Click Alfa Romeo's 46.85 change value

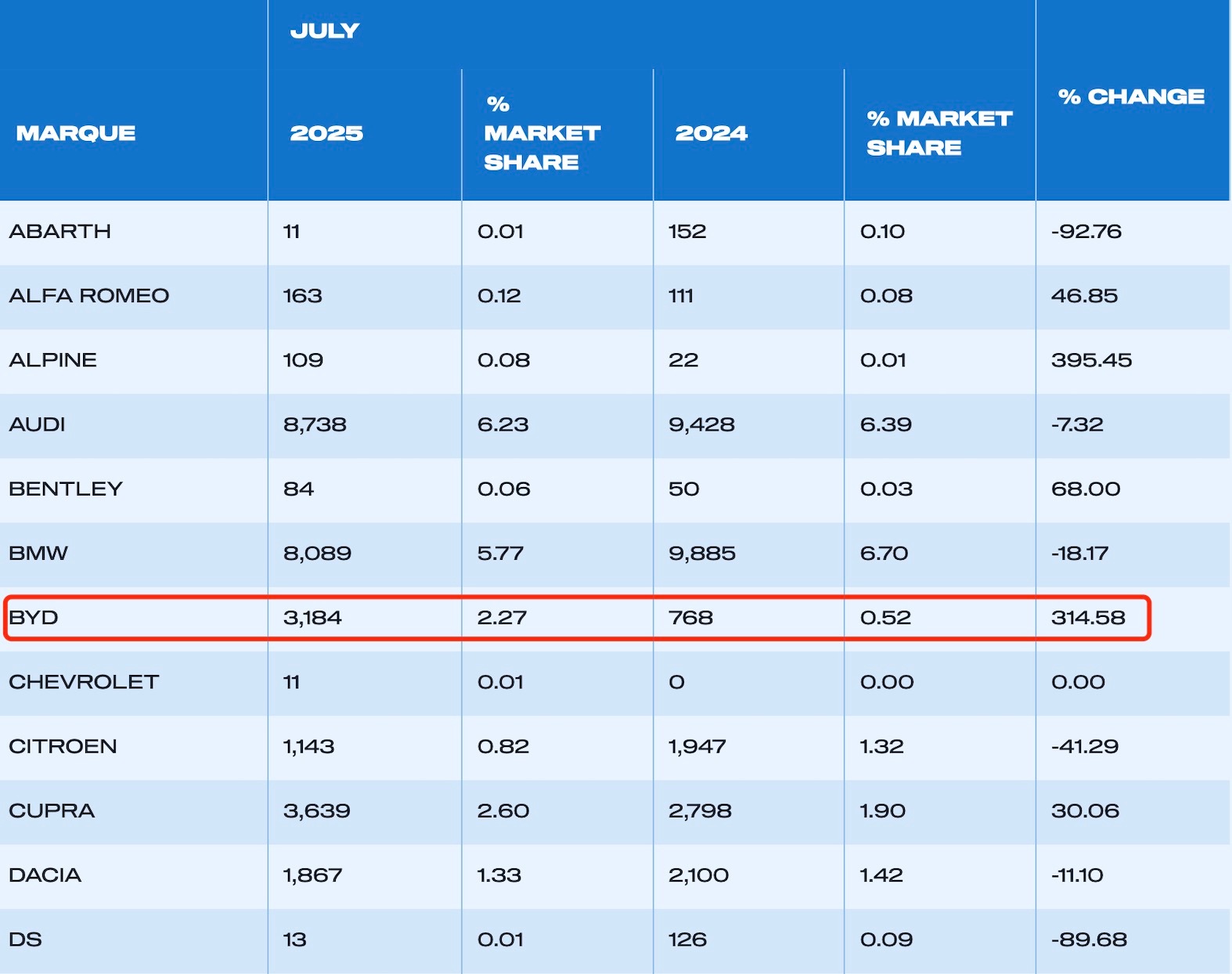[1085, 296]
